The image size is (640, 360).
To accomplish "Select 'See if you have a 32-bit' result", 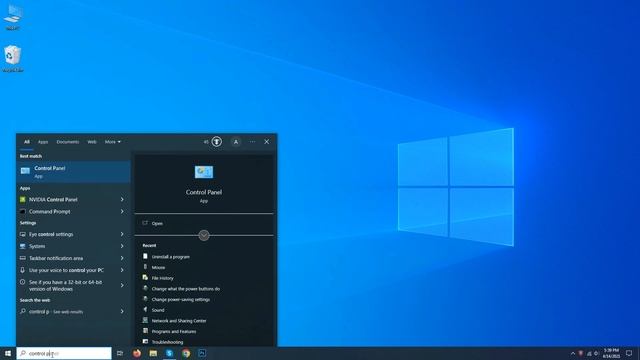I will click(x=65, y=285).
